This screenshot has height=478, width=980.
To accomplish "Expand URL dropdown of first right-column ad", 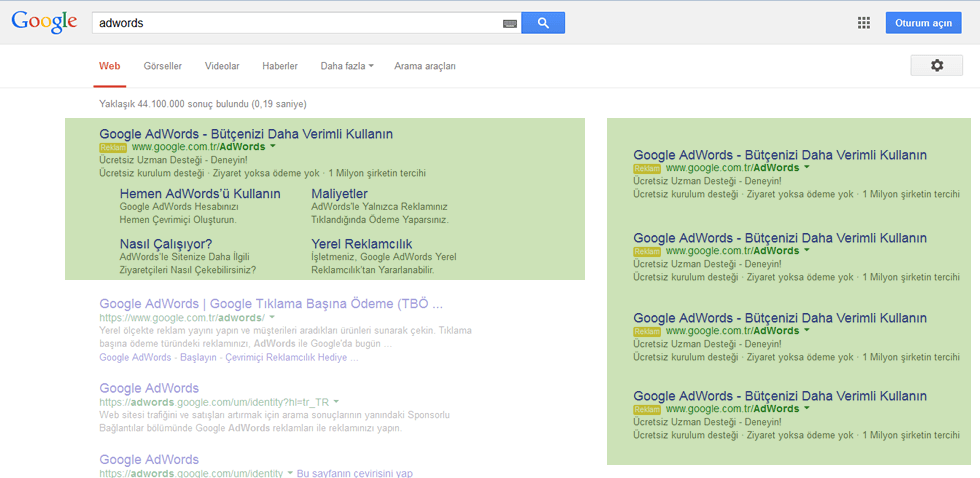I will (807, 167).
